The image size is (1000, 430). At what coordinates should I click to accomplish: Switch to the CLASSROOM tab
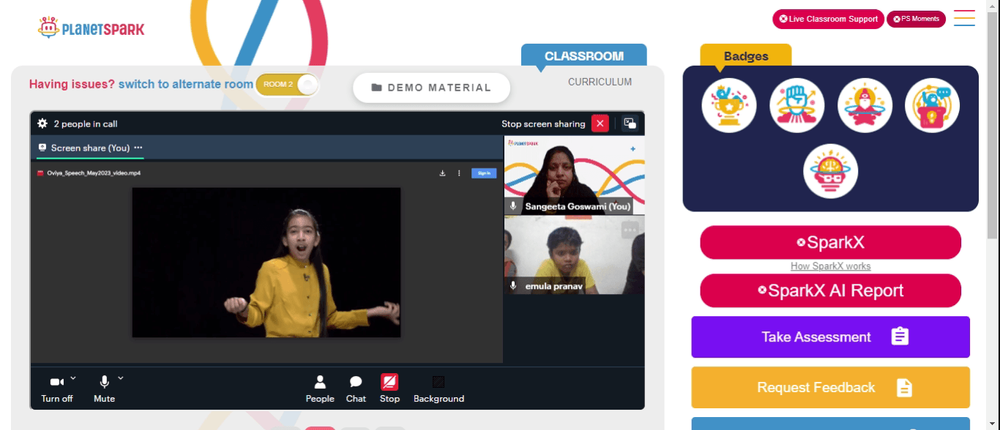[584, 56]
